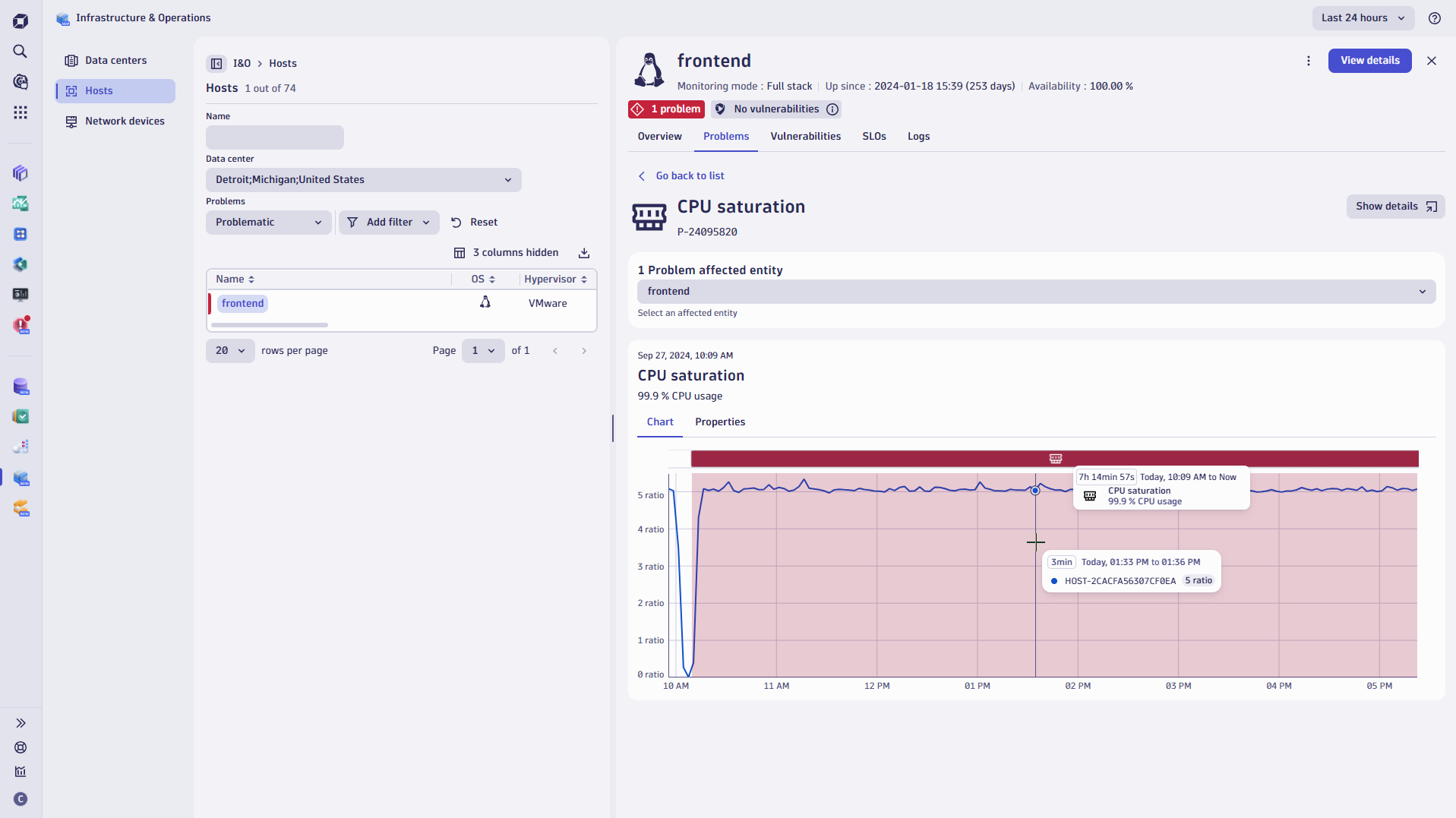
Task: Click the View details button
Action: click(1369, 61)
